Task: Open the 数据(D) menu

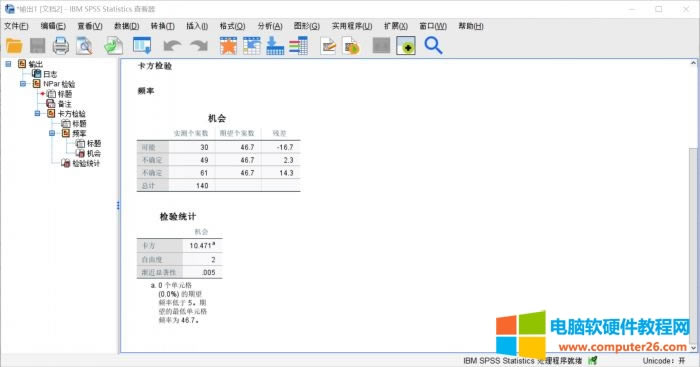Action: coord(126,26)
